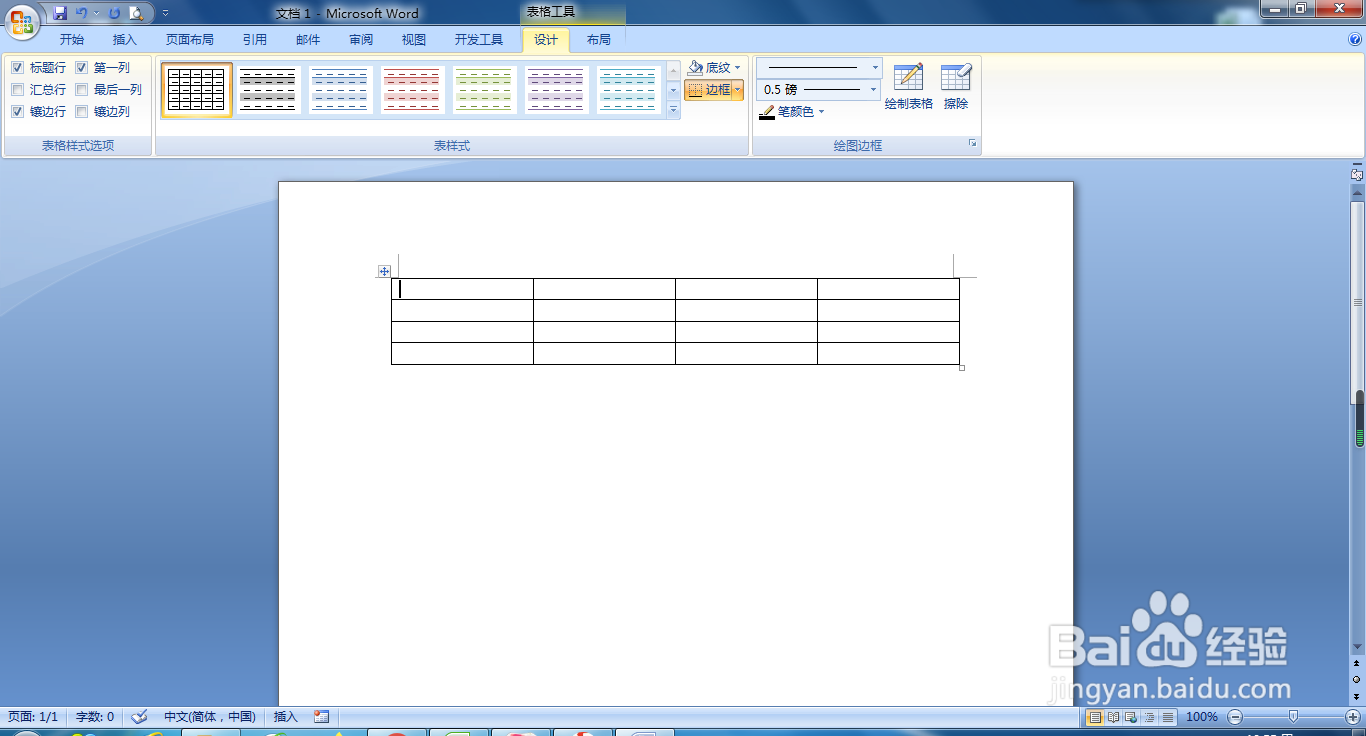Click the word count 字数: 0
The height and width of the screenshot is (736, 1366).
pos(95,717)
